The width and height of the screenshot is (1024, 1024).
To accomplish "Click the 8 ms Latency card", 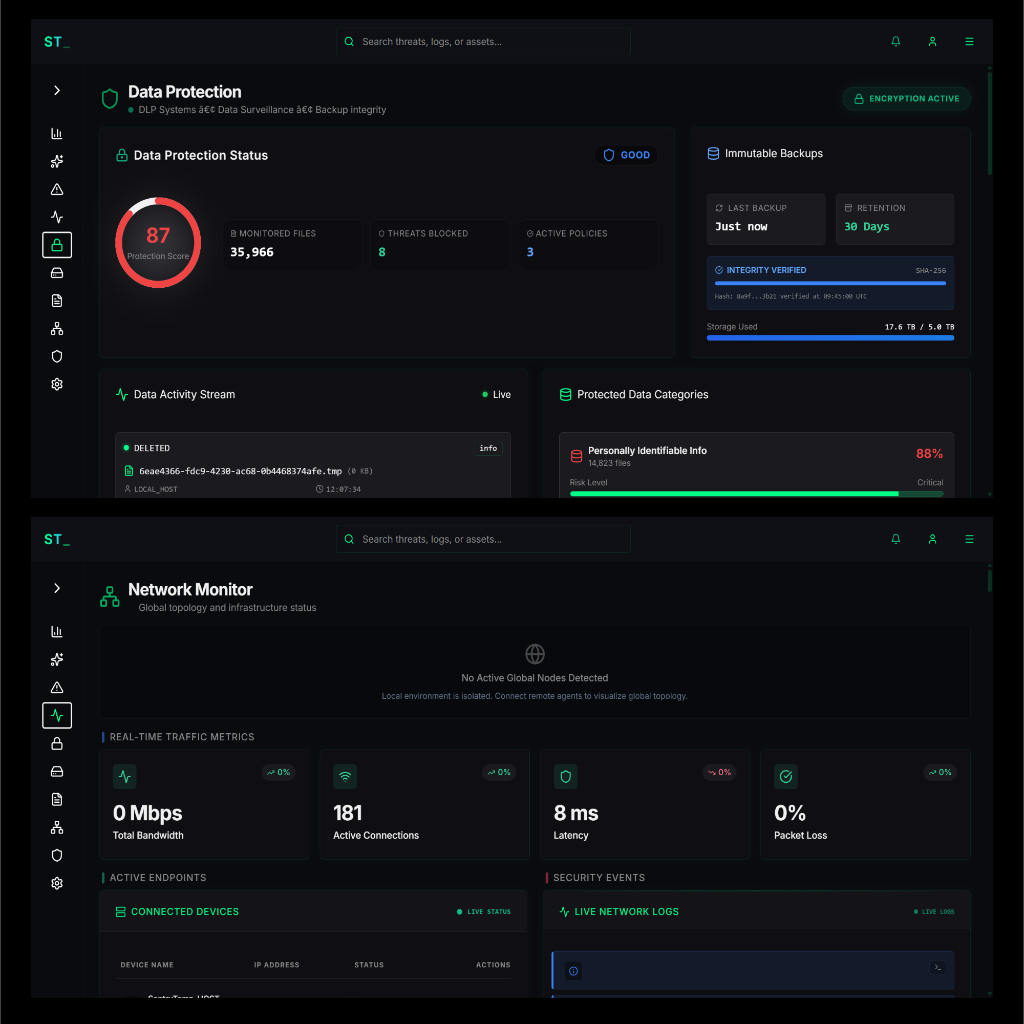I will [x=645, y=804].
